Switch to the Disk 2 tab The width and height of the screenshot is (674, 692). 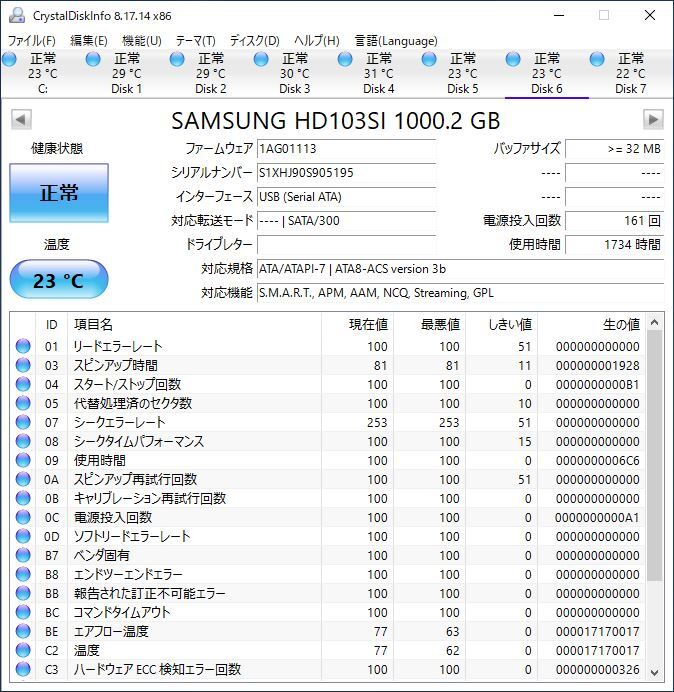tap(211, 73)
